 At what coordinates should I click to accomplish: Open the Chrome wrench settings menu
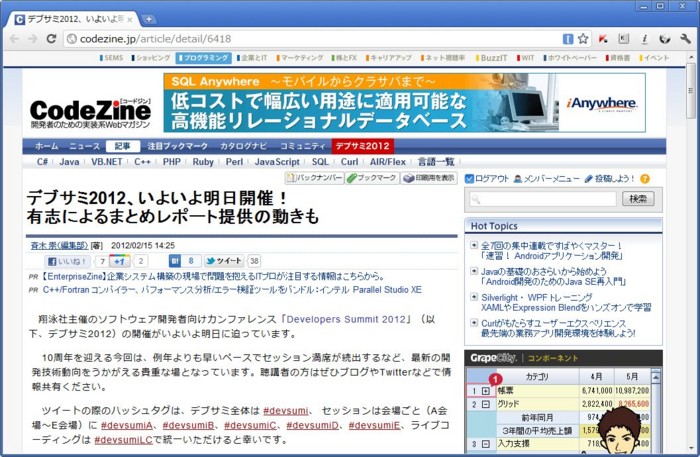[x=685, y=39]
